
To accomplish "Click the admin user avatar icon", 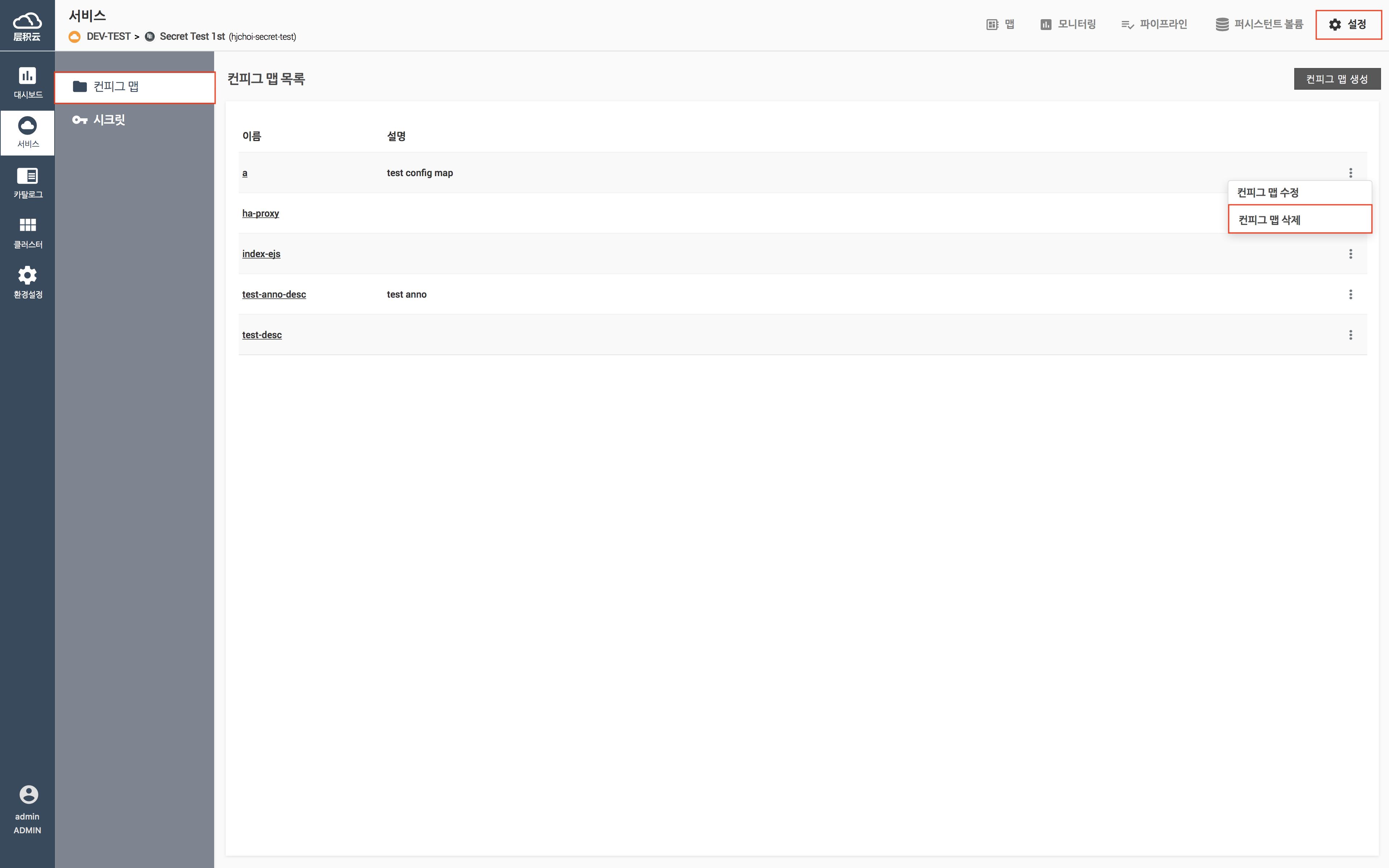I will (28, 795).
